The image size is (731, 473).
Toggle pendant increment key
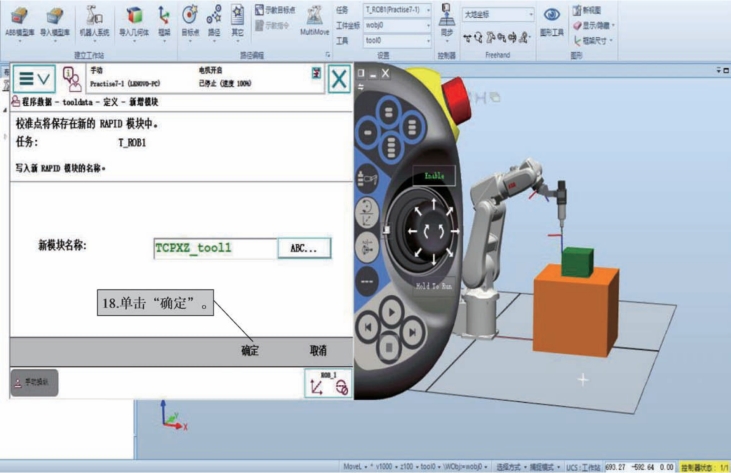[x=367, y=281]
